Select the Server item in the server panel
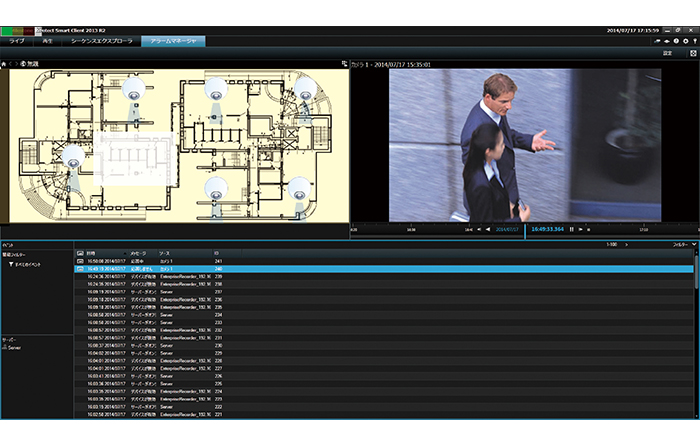The width and height of the screenshot is (700, 440). click(14, 349)
